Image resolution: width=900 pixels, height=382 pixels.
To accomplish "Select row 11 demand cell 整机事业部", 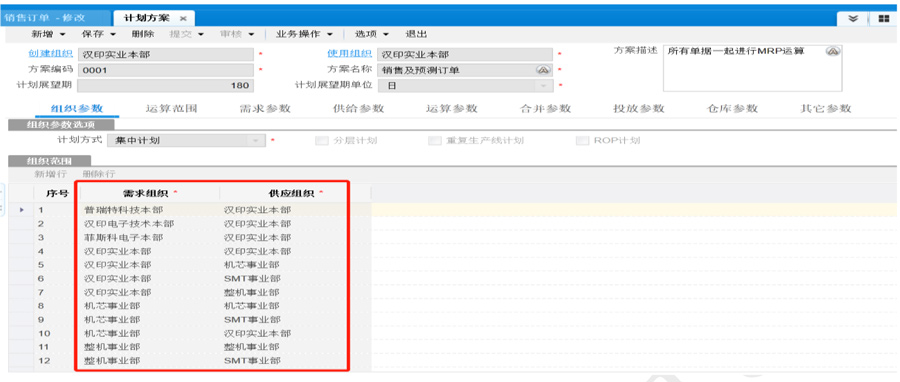I will coord(149,348).
